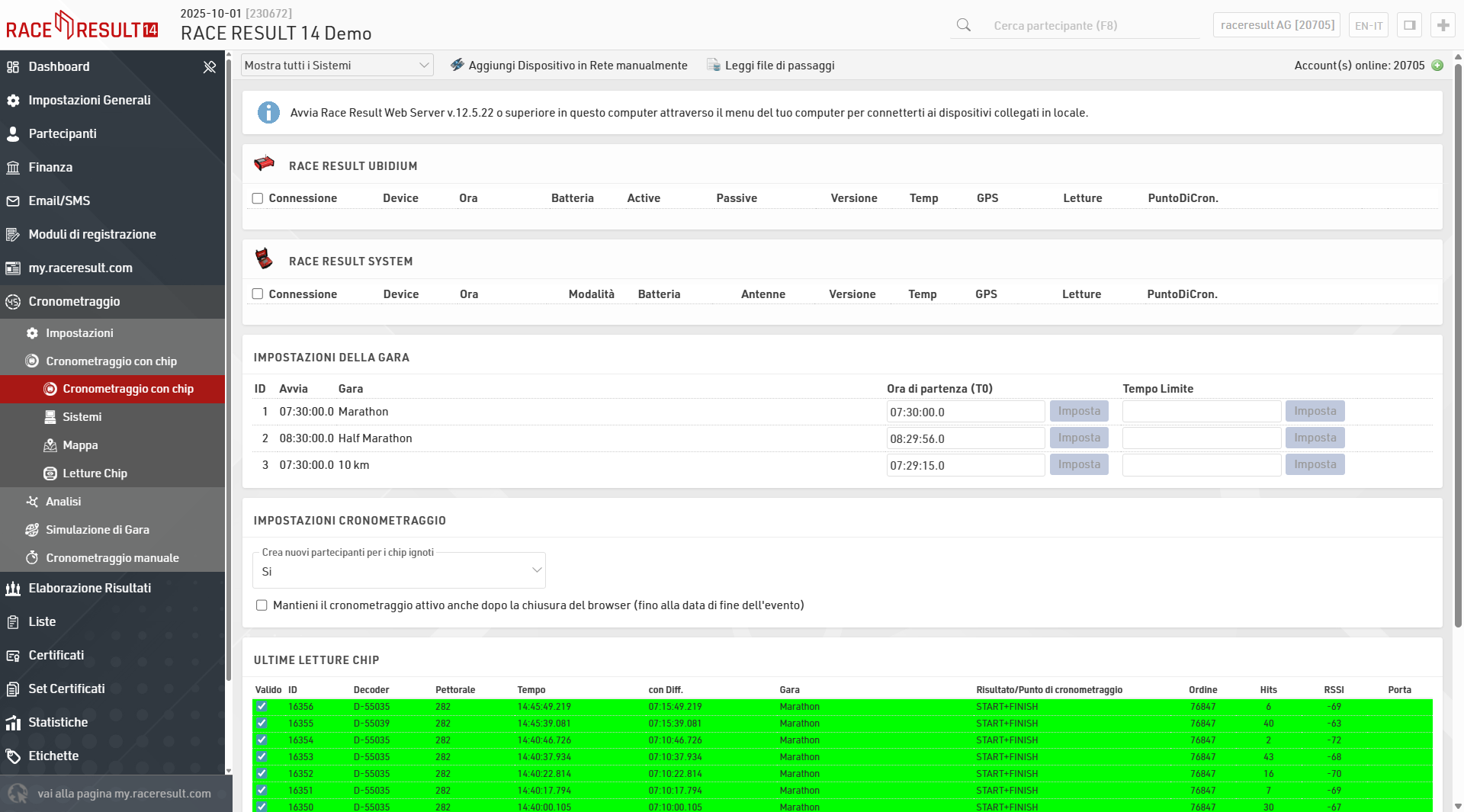Viewport: 1464px width, 812px height.
Task: Click the search magnifier icon
Action: (964, 25)
